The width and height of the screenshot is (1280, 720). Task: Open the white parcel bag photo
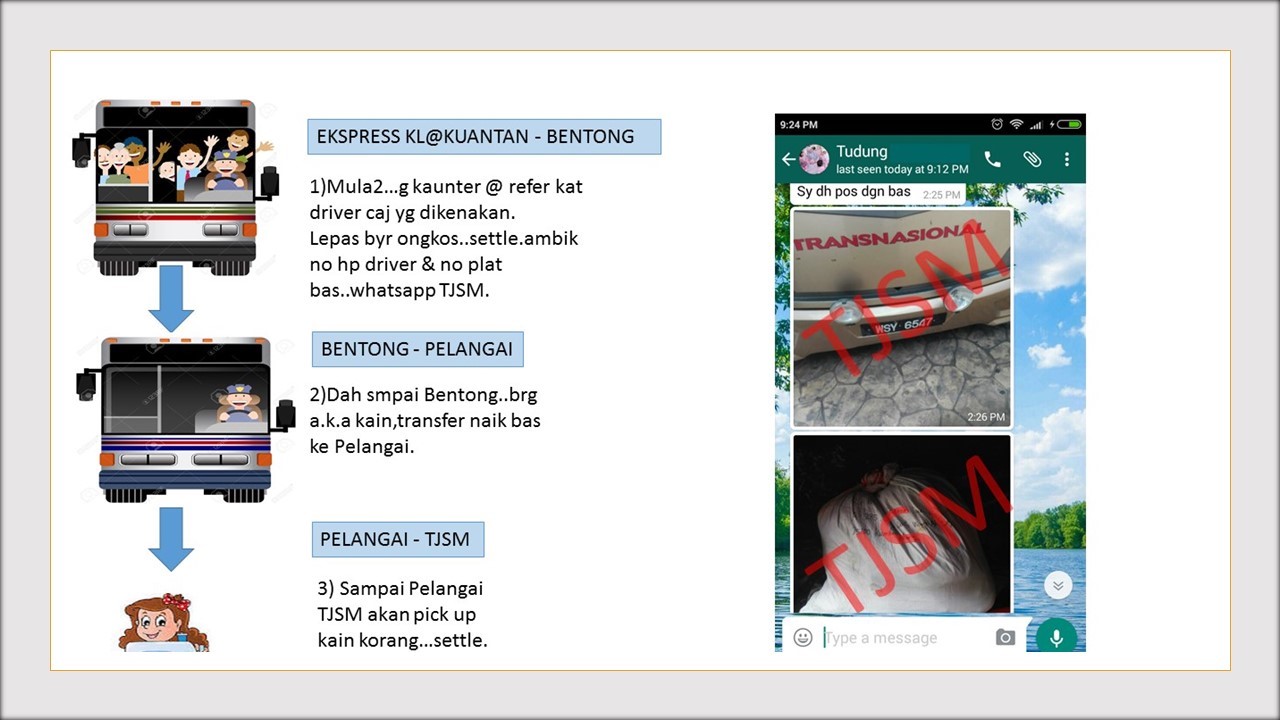(x=901, y=524)
